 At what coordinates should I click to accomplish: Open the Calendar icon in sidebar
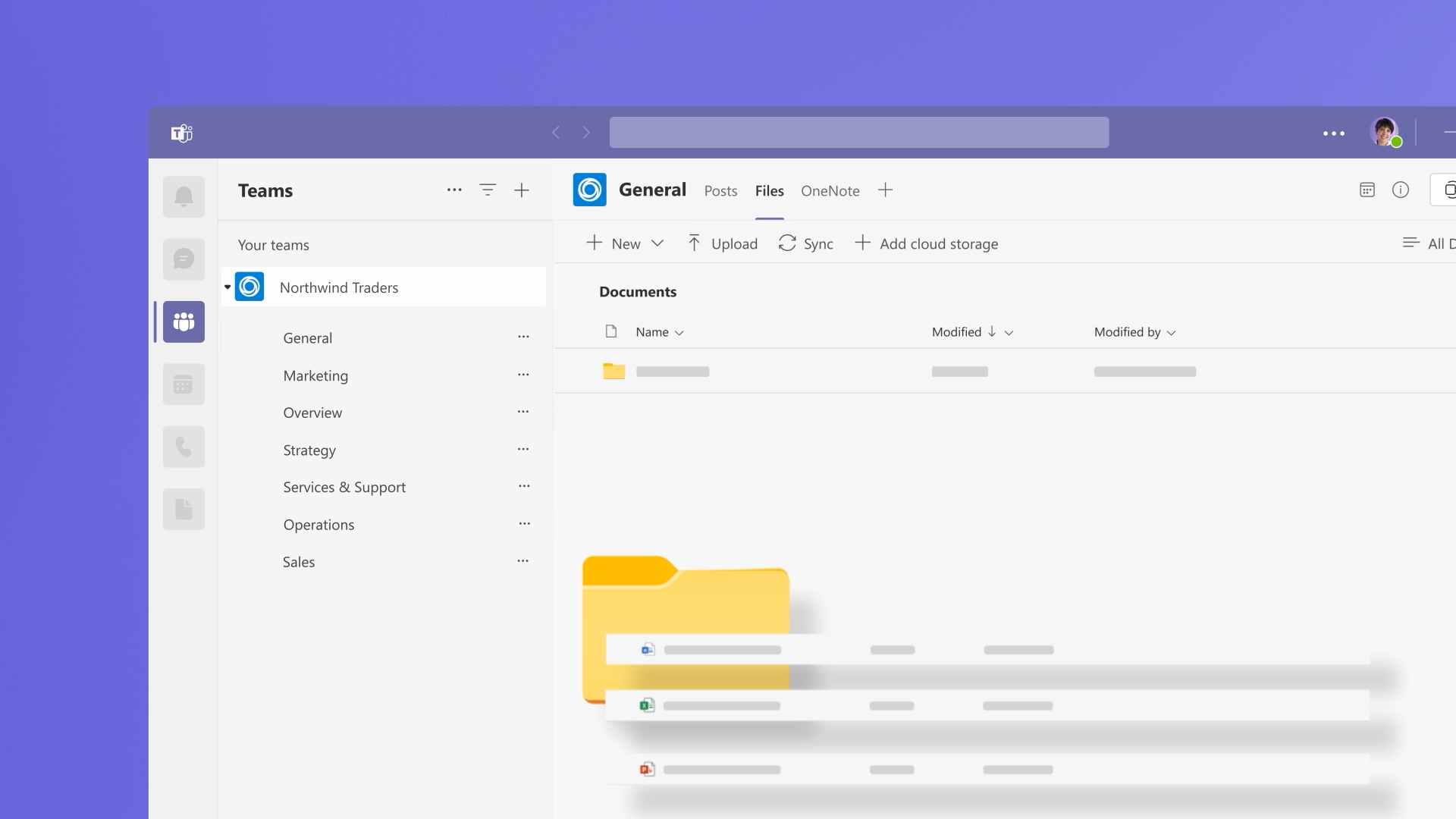coord(184,384)
